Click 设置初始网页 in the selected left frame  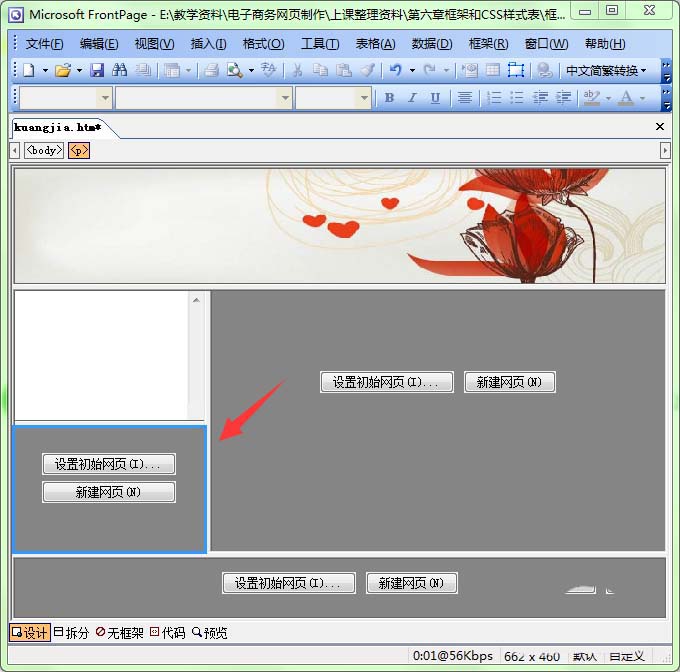109,464
